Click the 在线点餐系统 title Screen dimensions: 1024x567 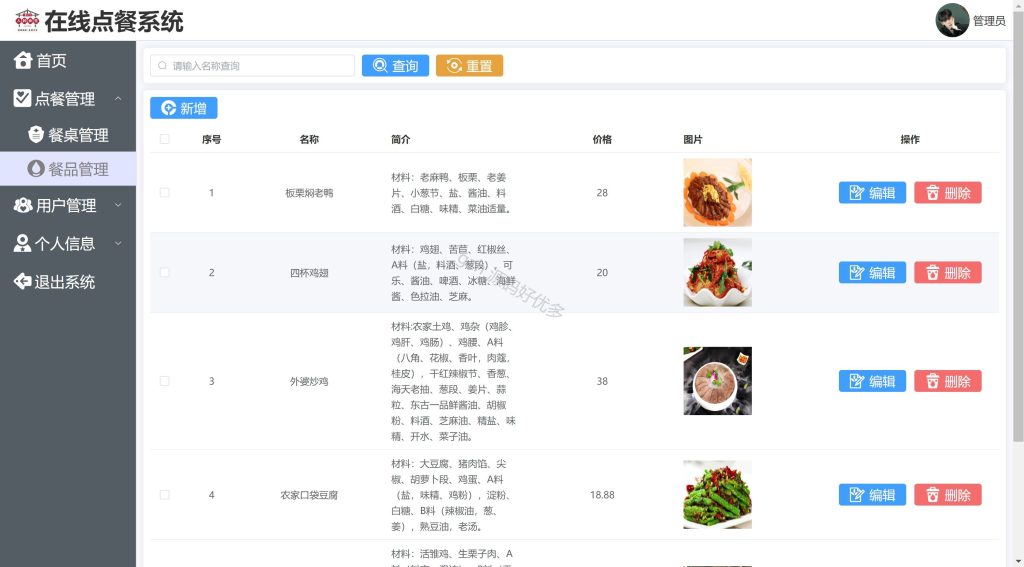click(x=114, y=22)
